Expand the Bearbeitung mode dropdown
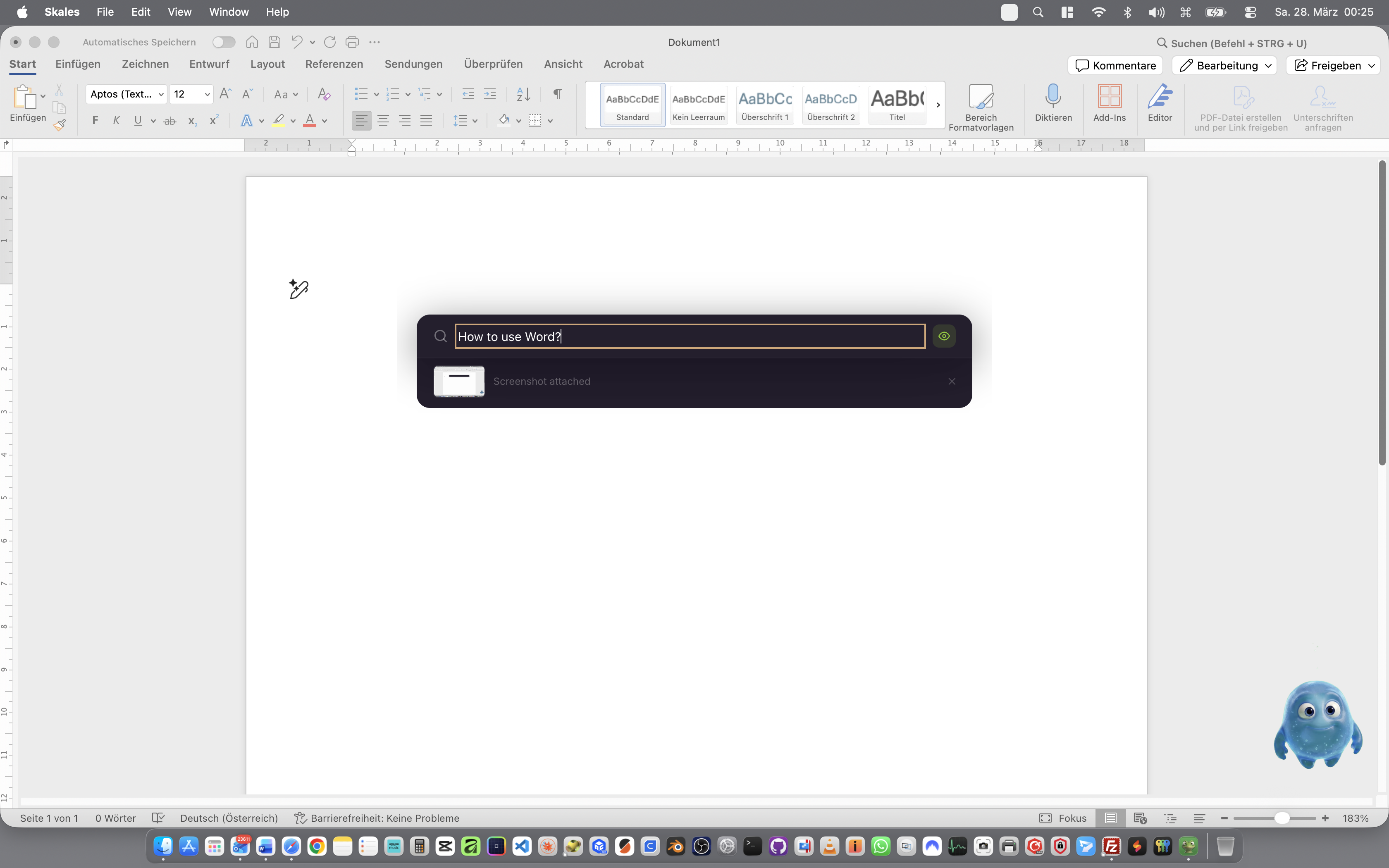 1268,65
